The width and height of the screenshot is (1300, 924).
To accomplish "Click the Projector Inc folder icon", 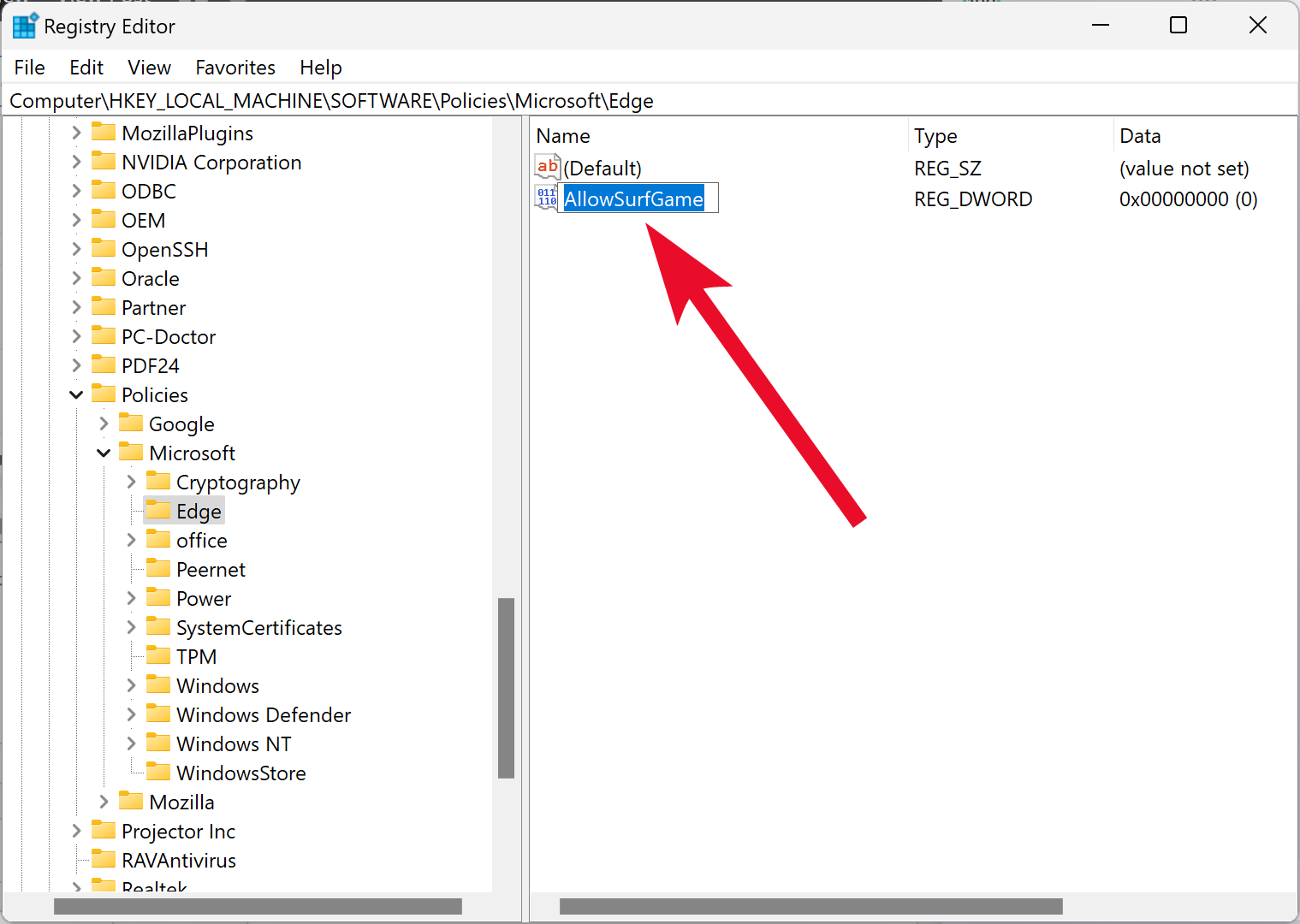I will pyautogui.click(x=104, y=830).
